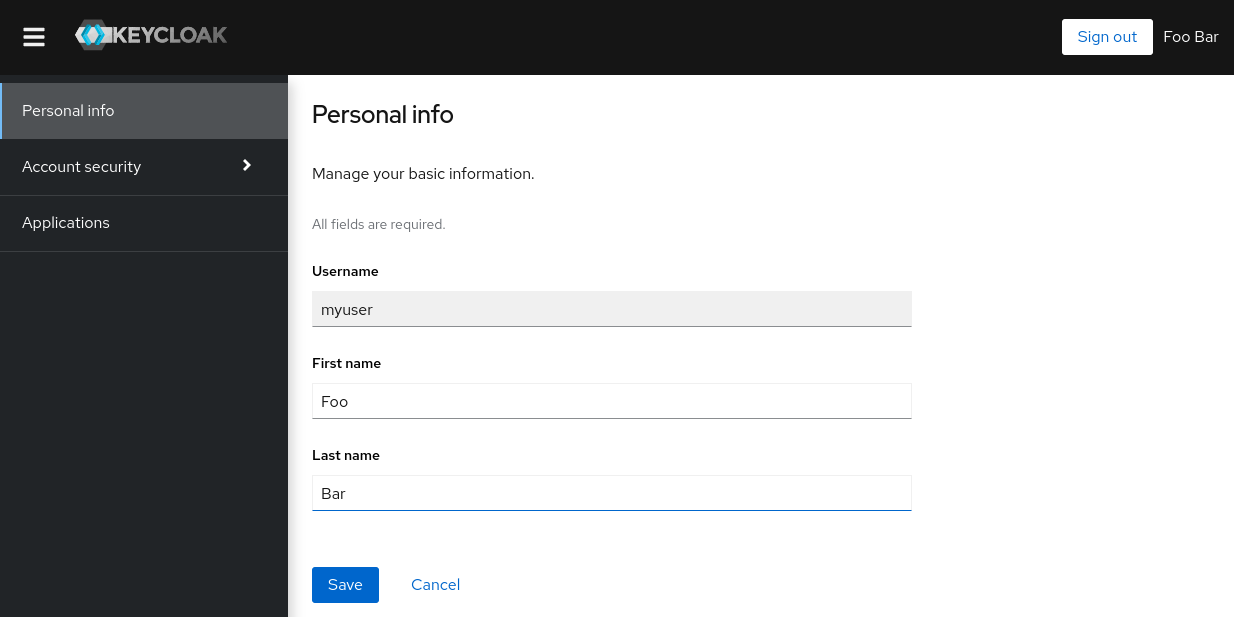Click the Foo Bar account name
The image size is (1234, 617).
[1190, 36]
